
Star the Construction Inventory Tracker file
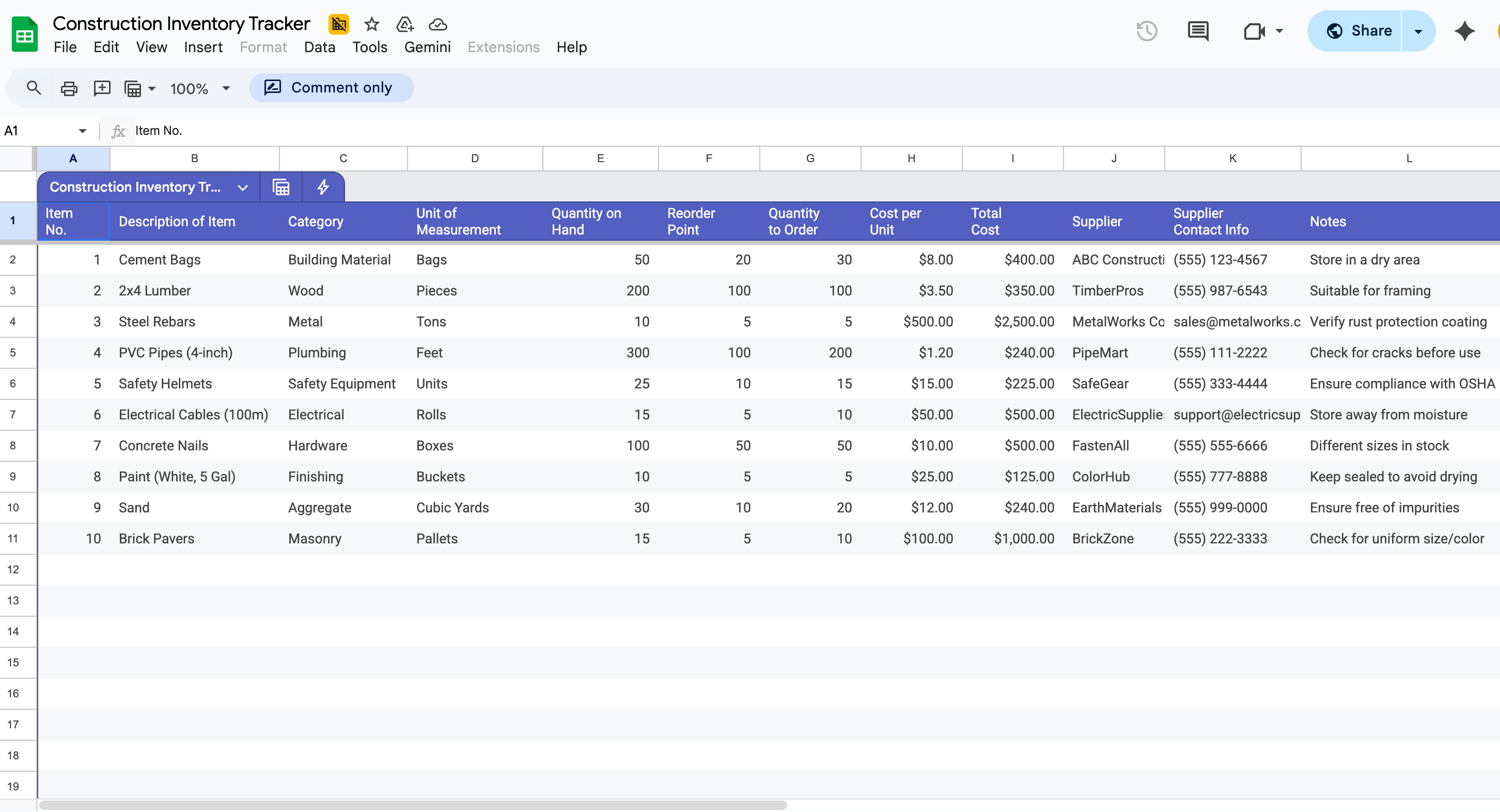[x=371, y=24]
